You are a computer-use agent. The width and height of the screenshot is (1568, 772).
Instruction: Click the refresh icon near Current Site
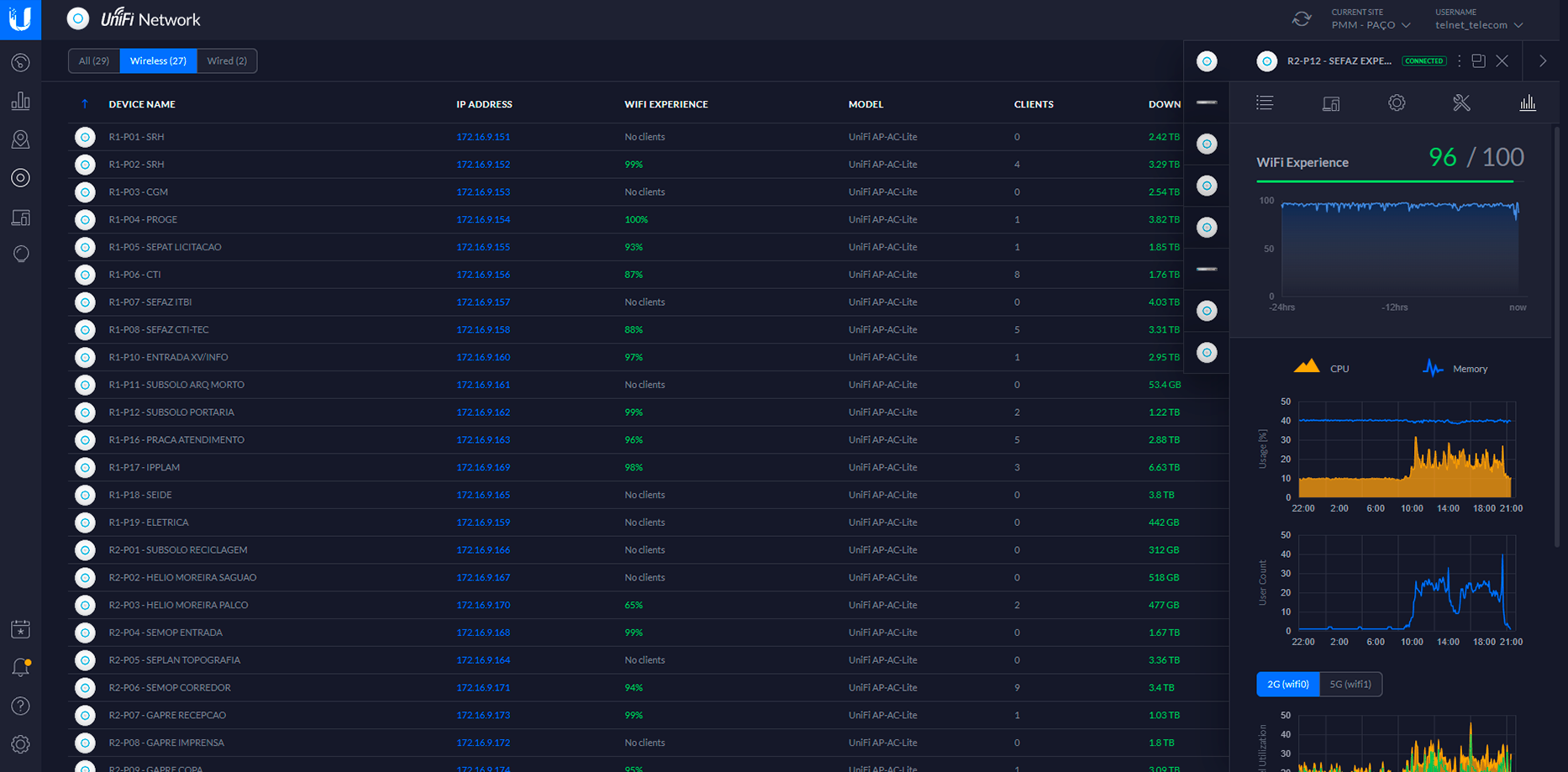(1302, 18)
